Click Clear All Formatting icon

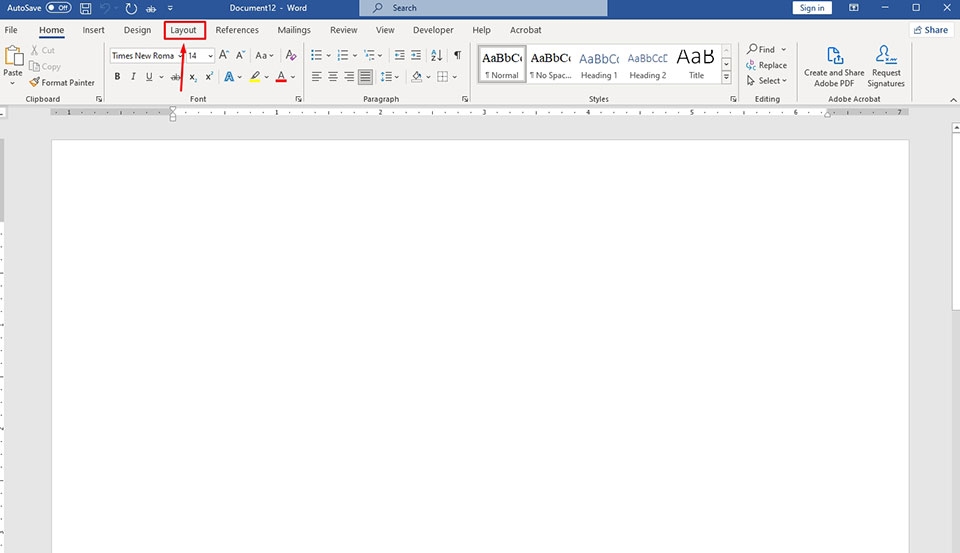[291, 55]
